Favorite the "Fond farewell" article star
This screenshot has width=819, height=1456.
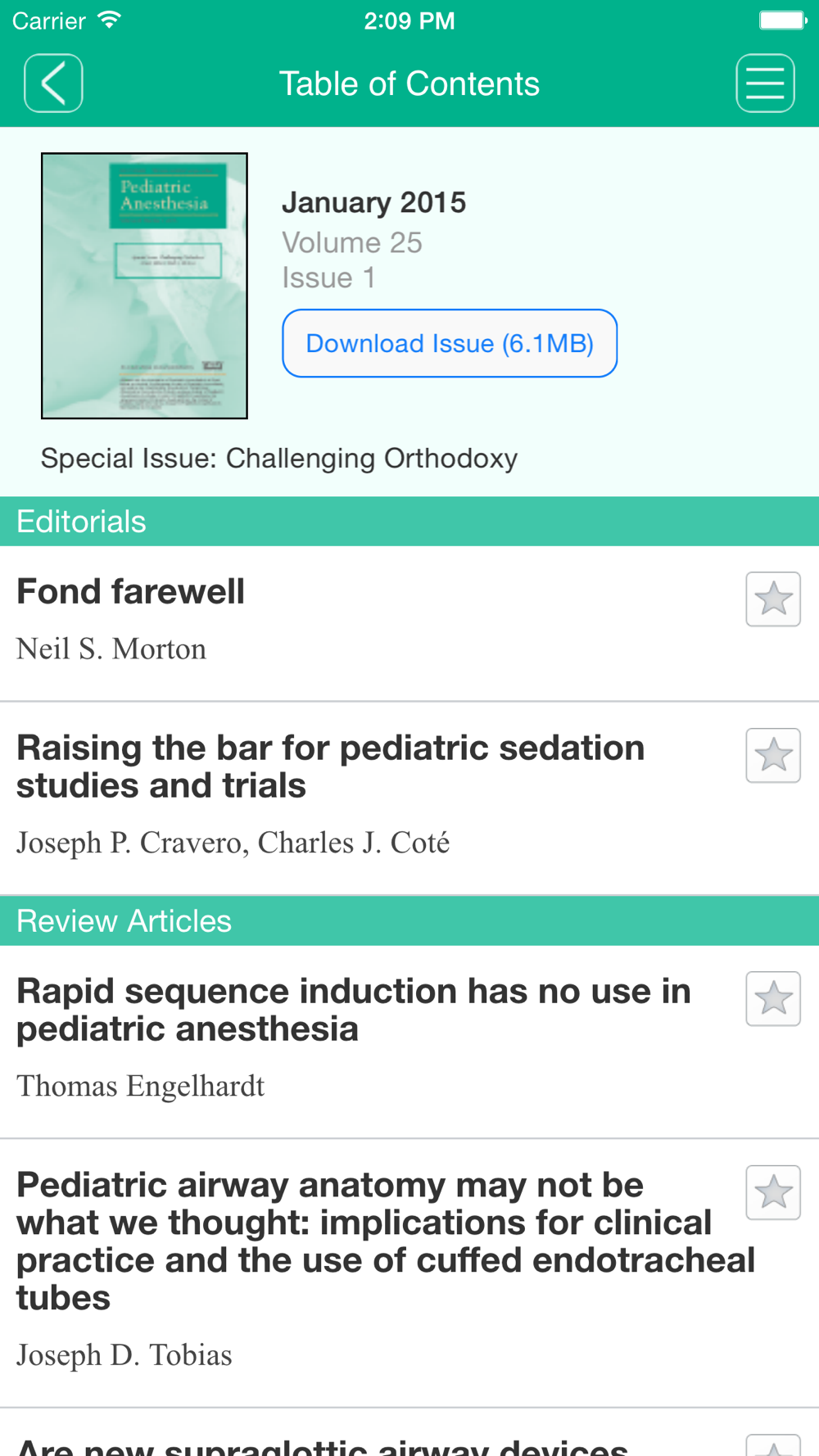(x=772, y=599)
